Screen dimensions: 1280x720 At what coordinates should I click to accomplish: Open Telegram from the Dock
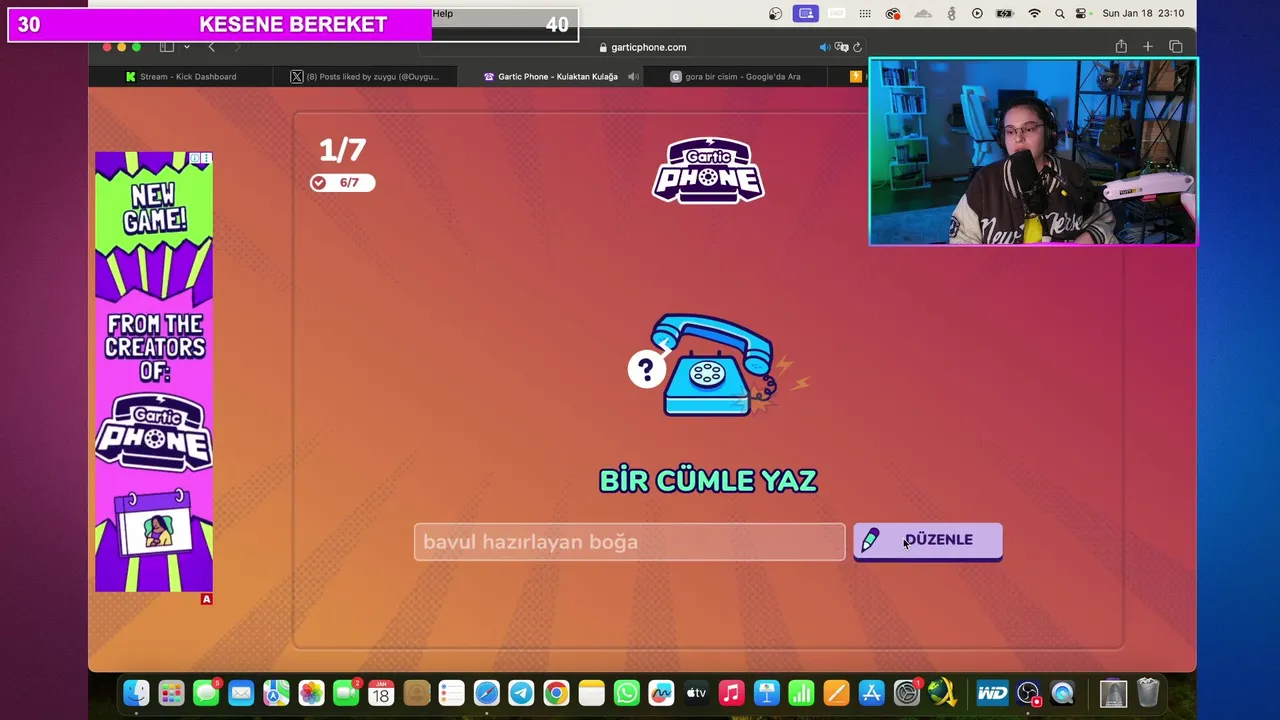pos(521,693)
